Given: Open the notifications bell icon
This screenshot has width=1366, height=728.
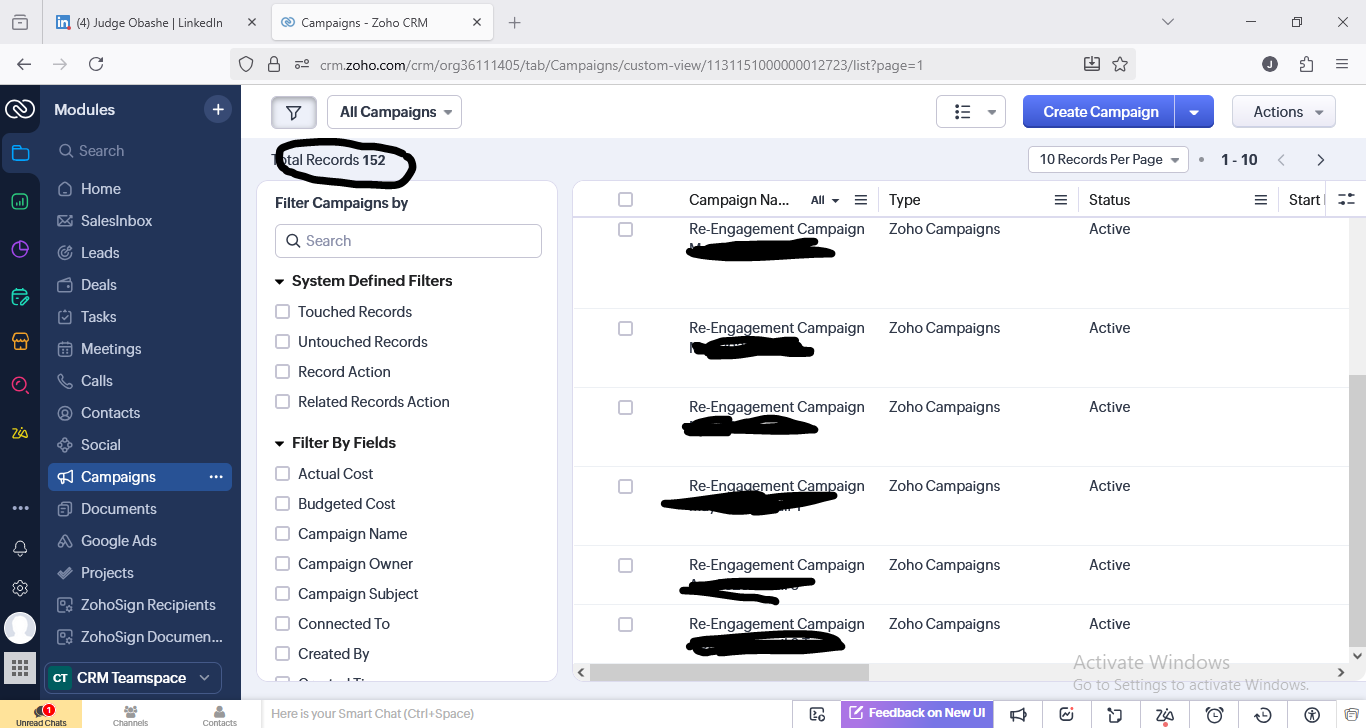Looking at the screenshot, I should [x=20, y=548].
